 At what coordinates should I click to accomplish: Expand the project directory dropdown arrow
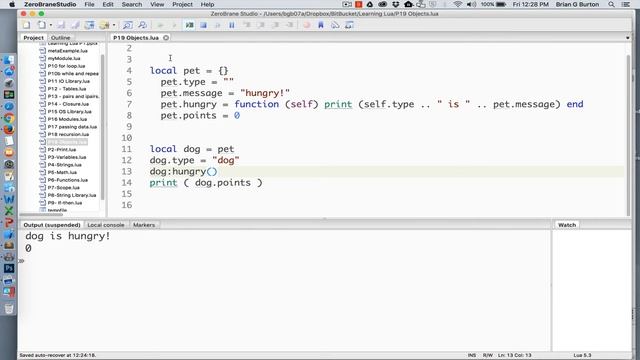114,25
